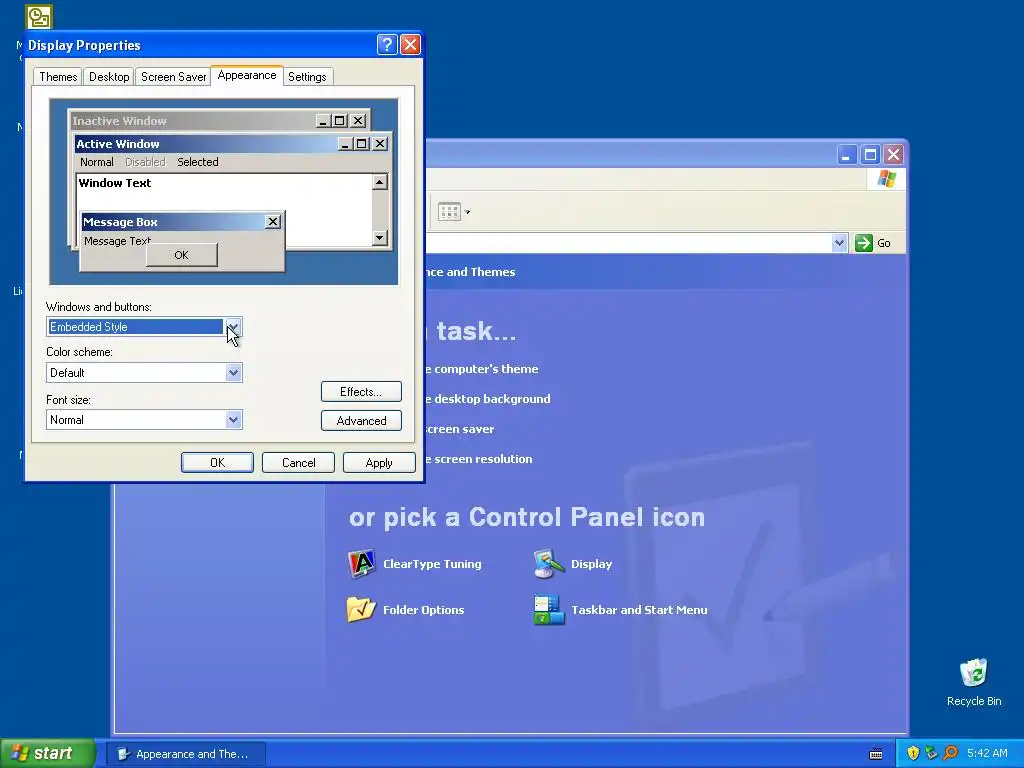Click the Advanced button
The height and width of the screenshot is (768, 1024).
(361, 421)
